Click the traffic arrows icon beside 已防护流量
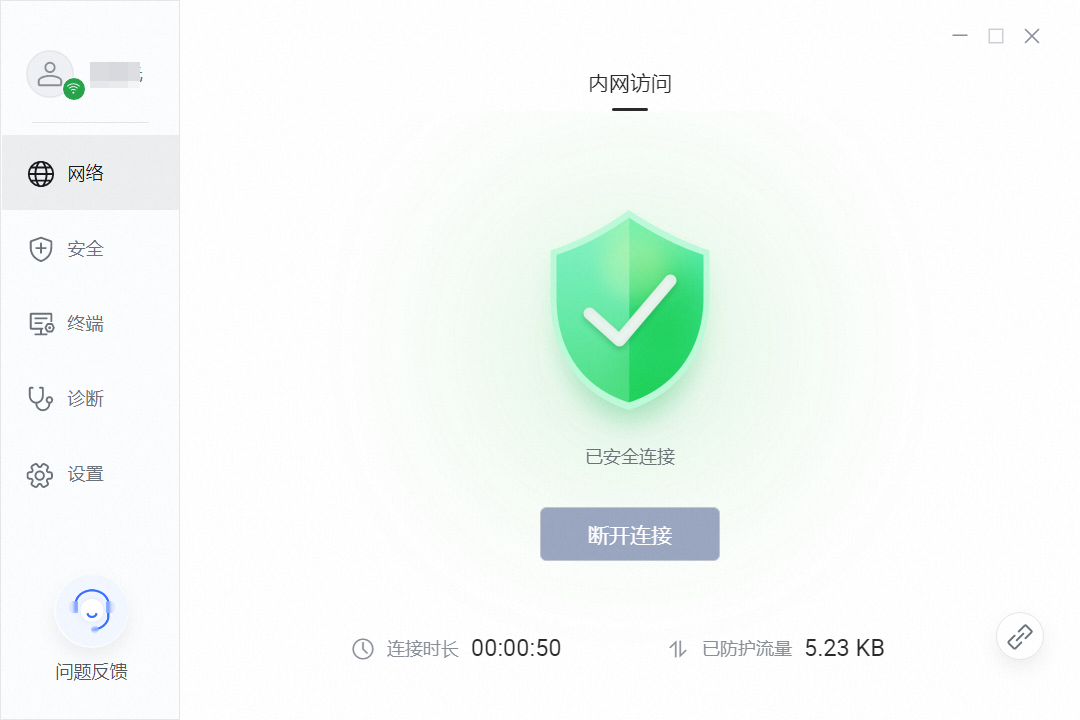Viewport: 1080px width, 720px height. coord(678,648)
